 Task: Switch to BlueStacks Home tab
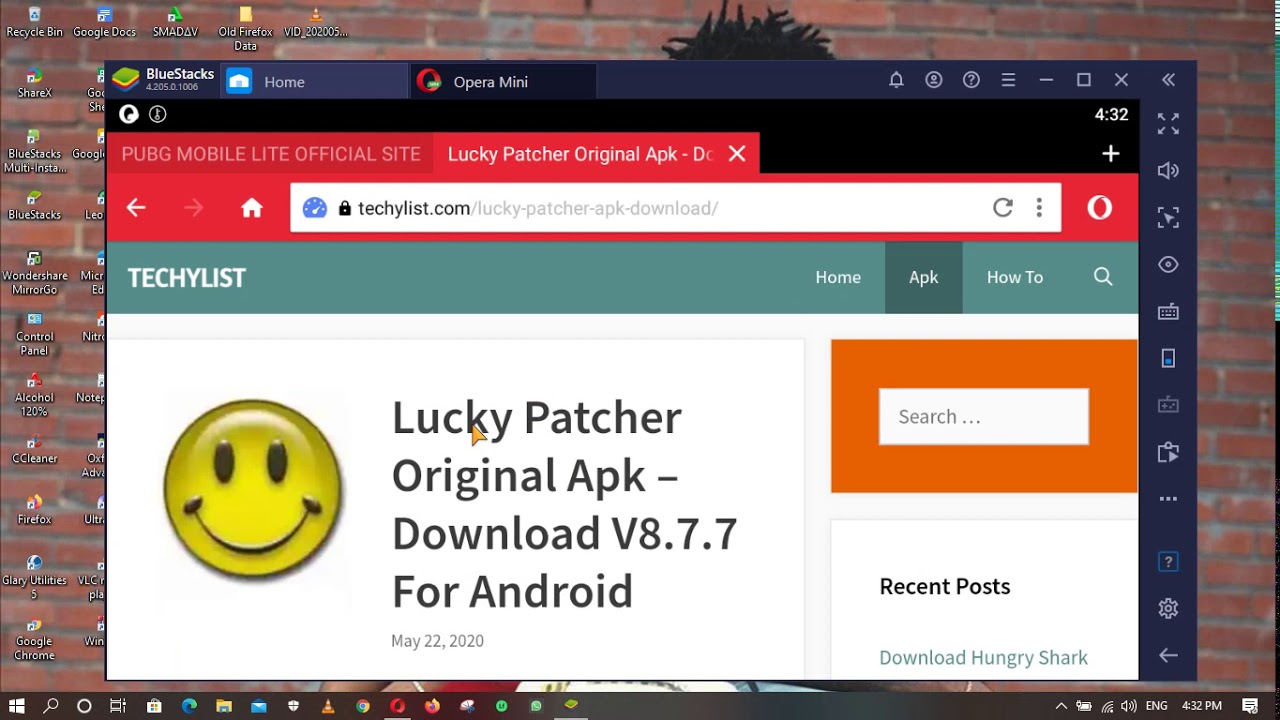click(313, 82)
